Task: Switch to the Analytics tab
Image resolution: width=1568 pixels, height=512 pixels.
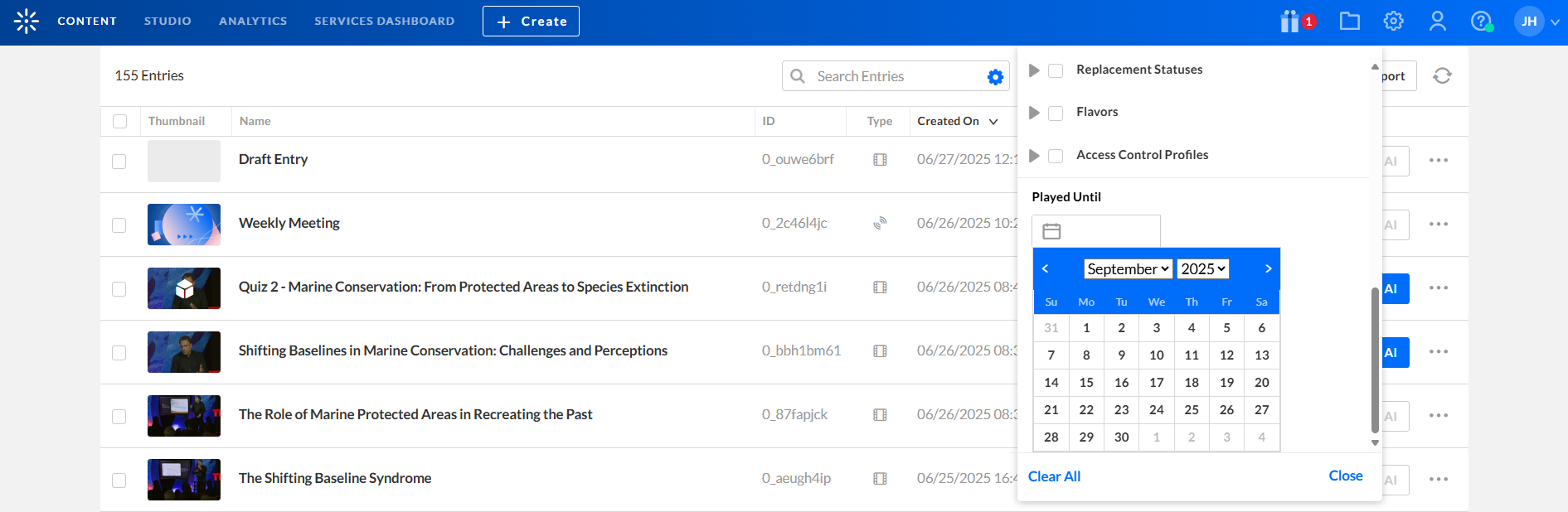Action: (x=253, y=22)
